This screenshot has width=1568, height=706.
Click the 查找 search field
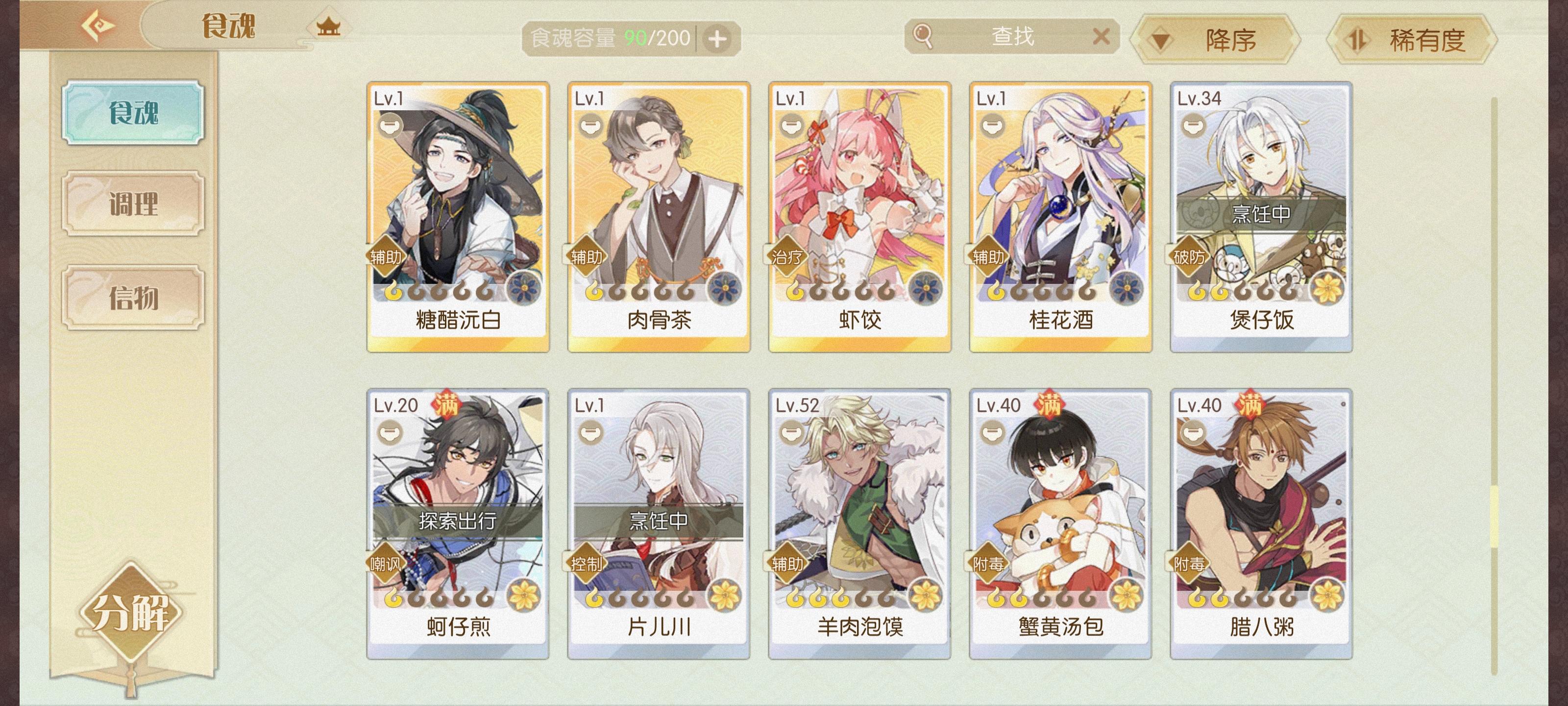1012,37
